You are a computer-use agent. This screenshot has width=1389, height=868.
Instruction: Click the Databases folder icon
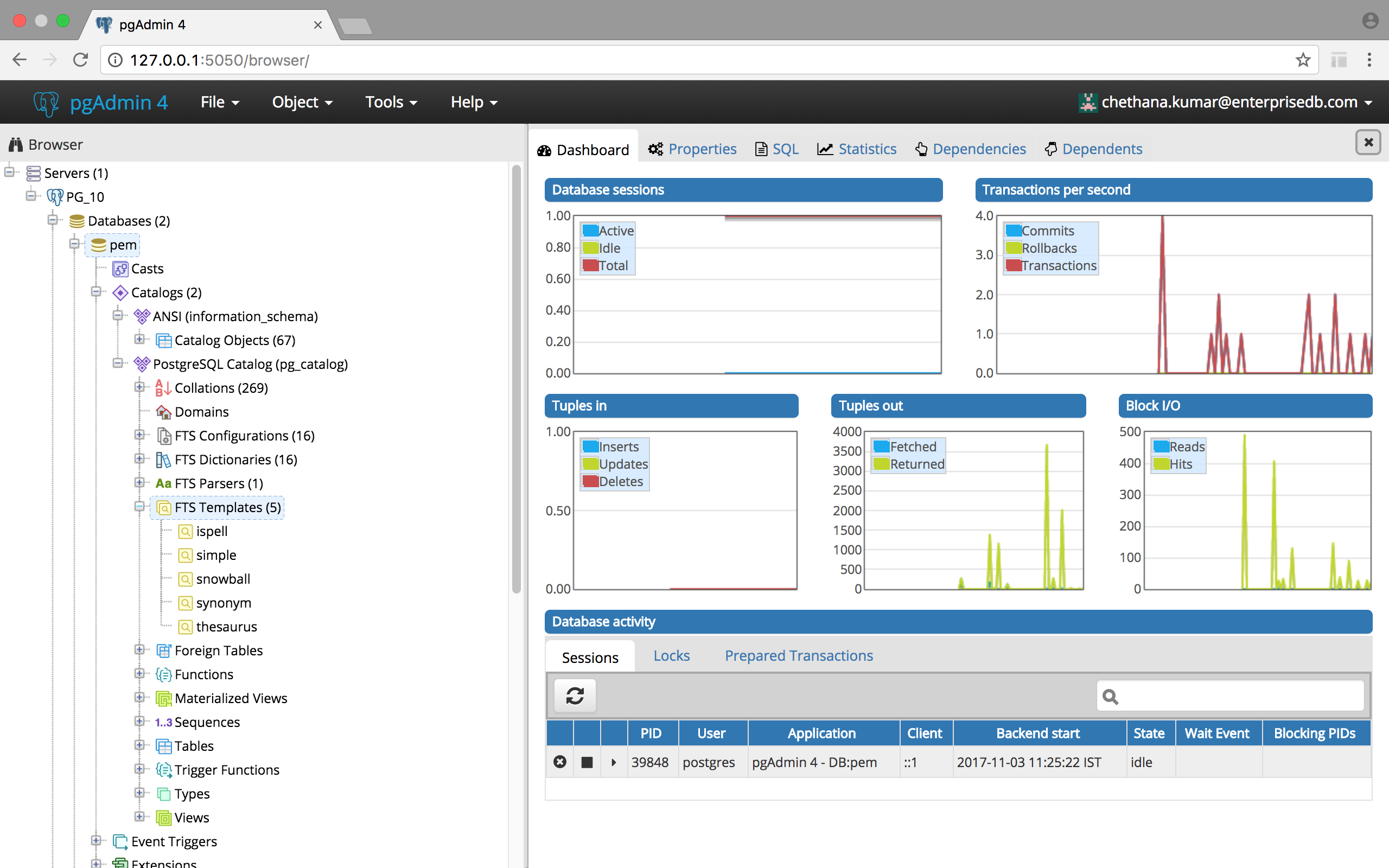[77, 221]
